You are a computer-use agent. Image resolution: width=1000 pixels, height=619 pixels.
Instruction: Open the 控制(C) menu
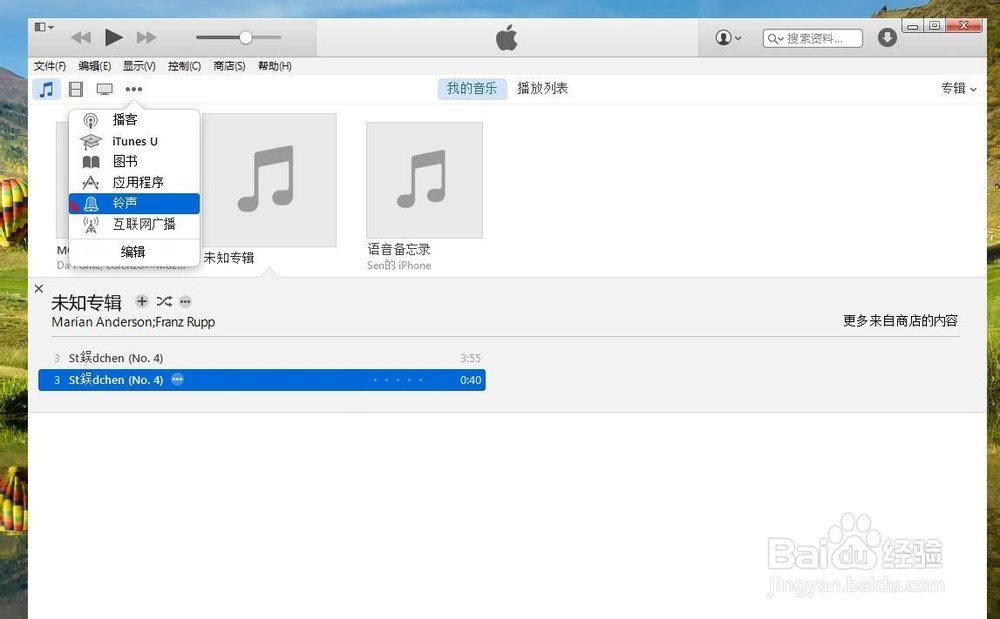(x=183, y=66)
